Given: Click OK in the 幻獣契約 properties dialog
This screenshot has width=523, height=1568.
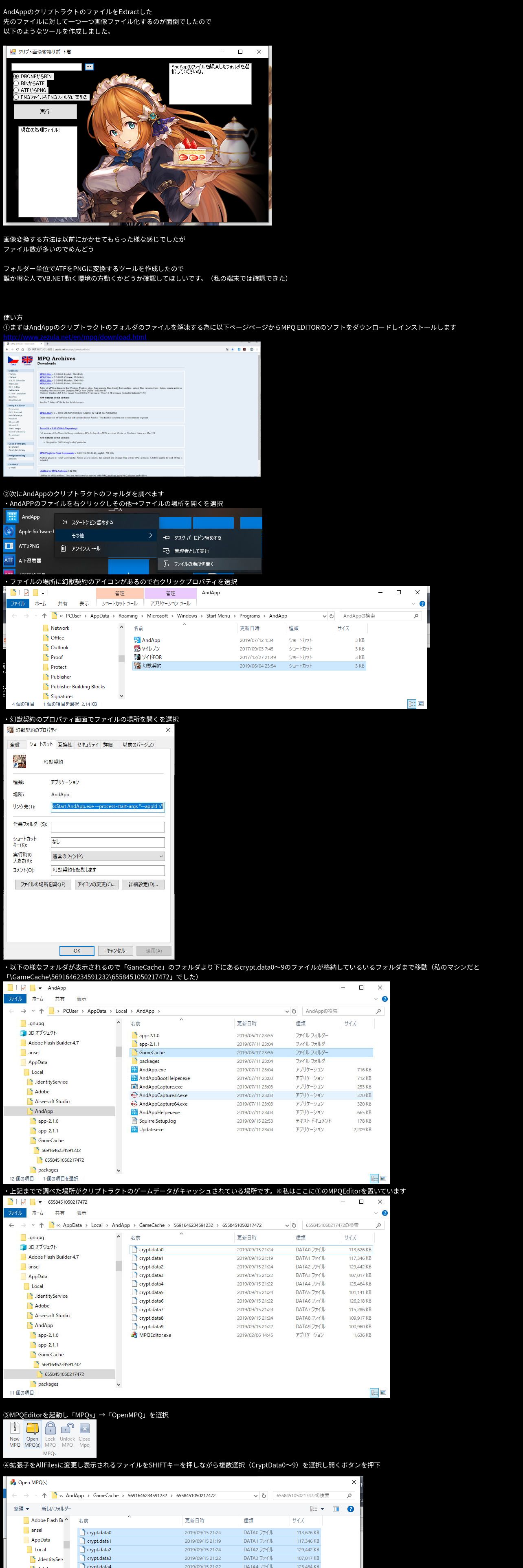Looking at the screenshot, I should [77, 950].
